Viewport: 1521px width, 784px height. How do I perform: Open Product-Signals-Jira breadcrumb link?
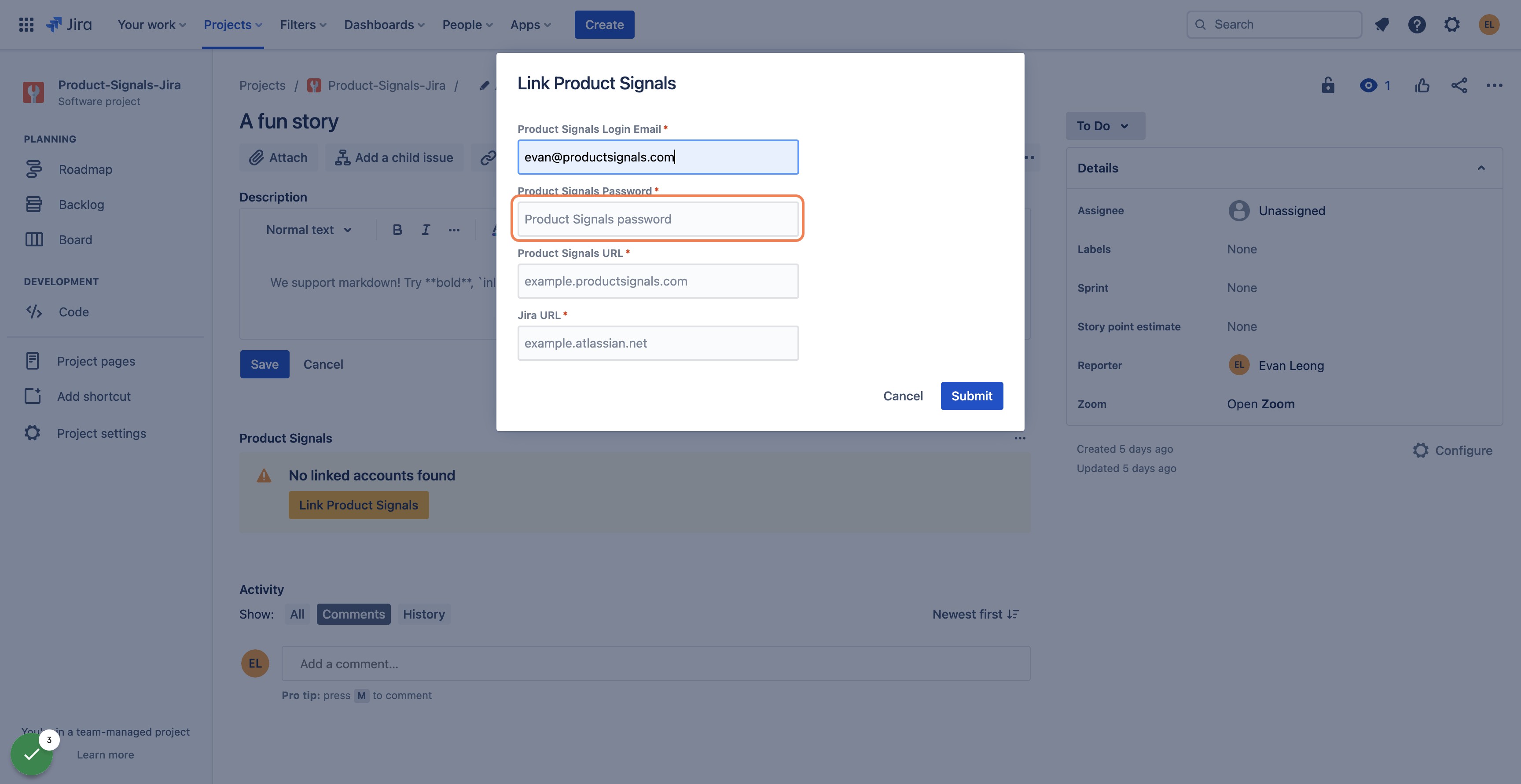click(386, 86)
